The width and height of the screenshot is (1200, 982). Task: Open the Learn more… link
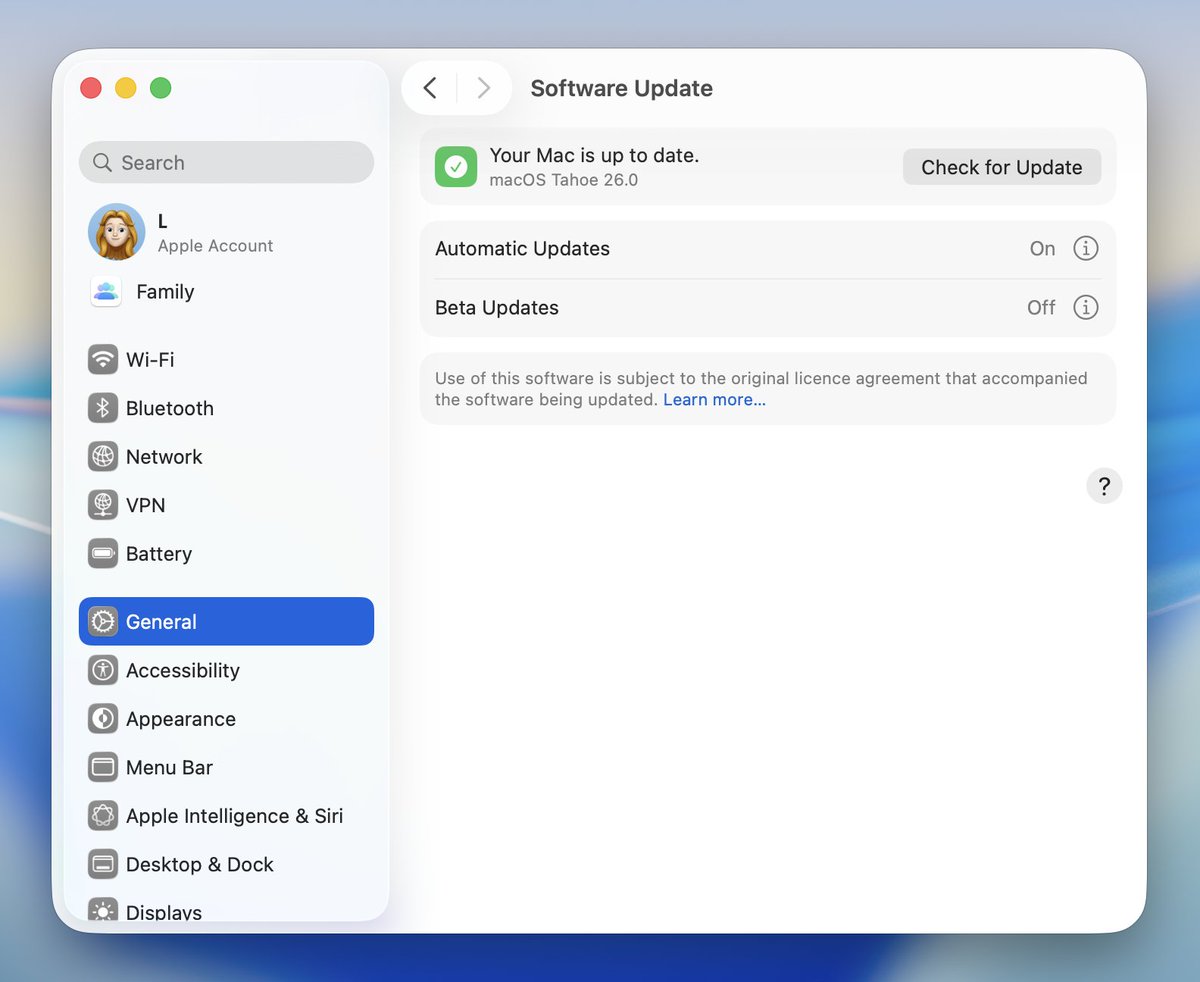pyautogui.click(x=715, y=400)
